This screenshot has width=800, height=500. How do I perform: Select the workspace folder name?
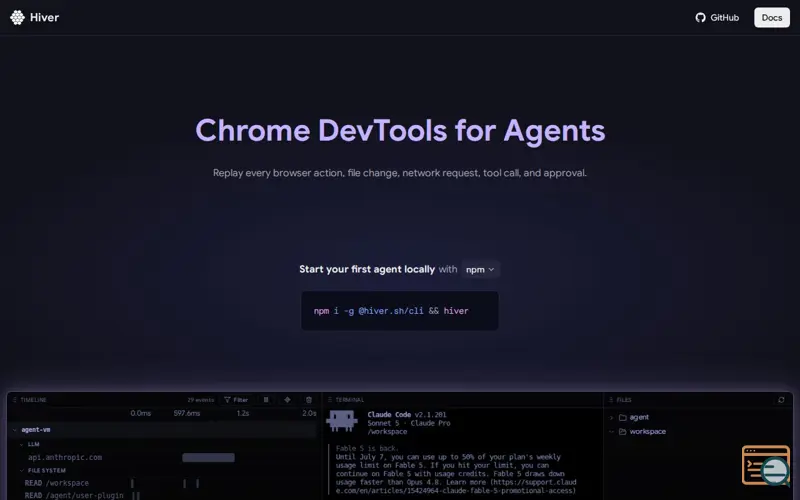coord(647,432)
